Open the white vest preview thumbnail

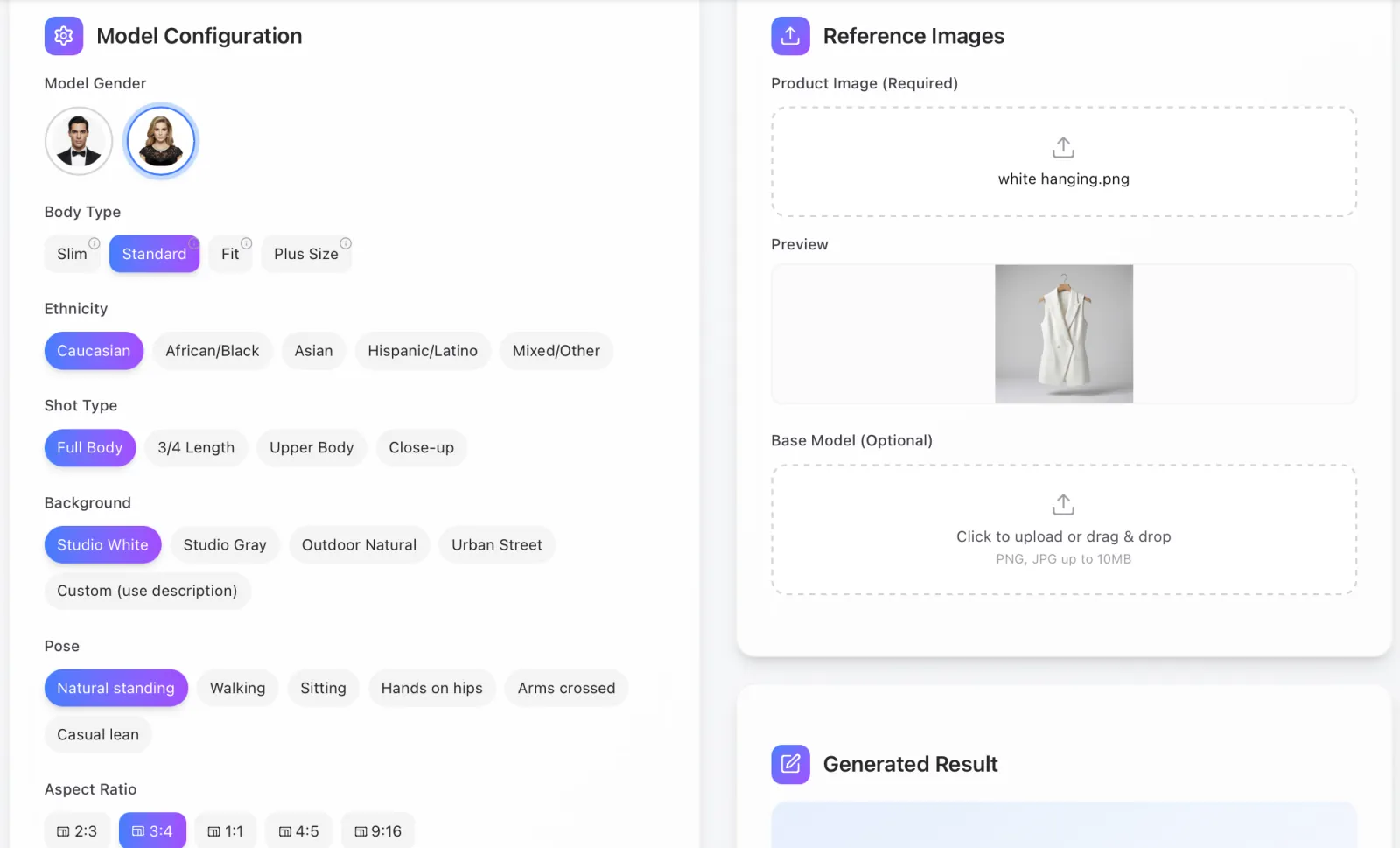point(1064,334)
